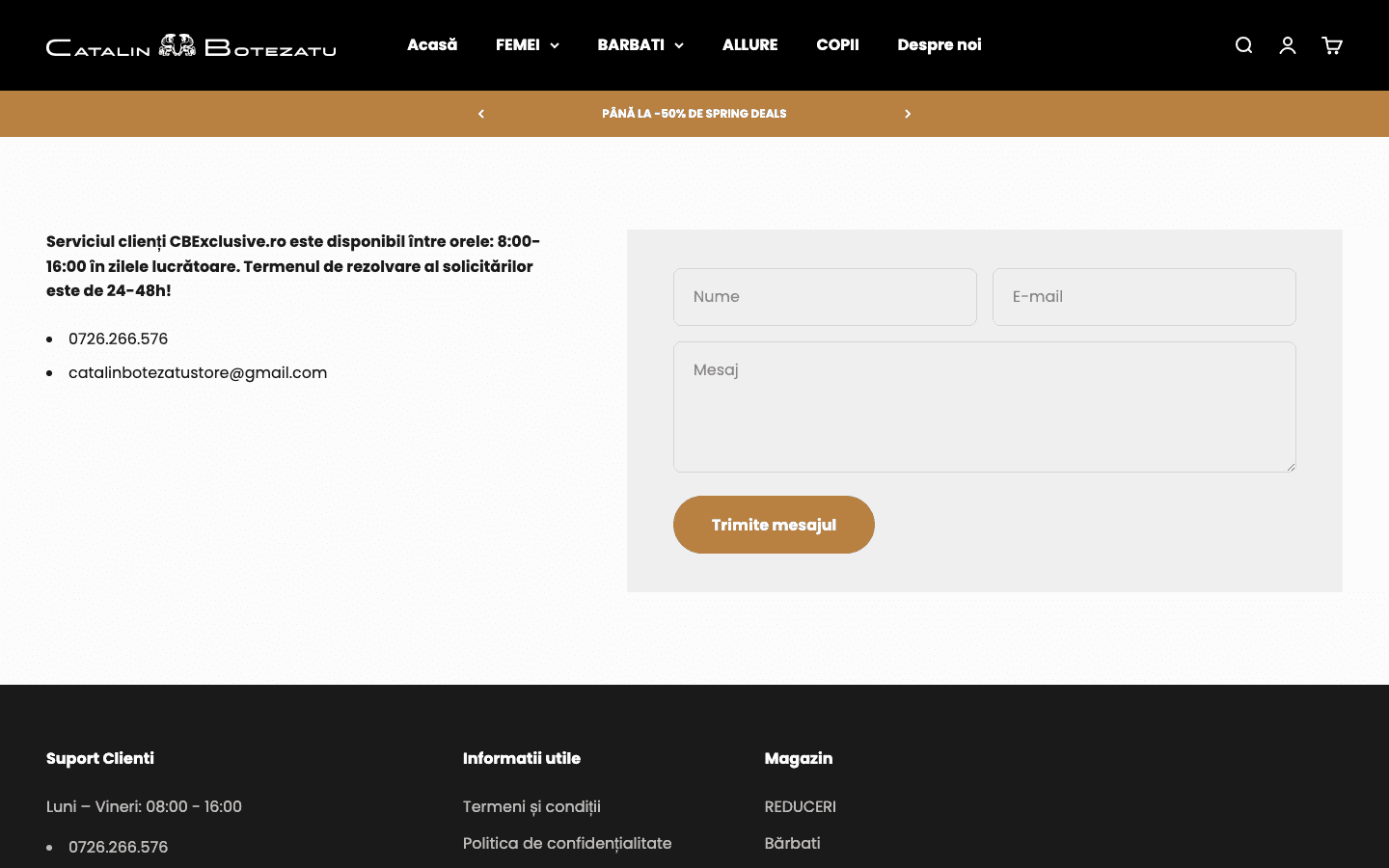Click the Suport Clienti footer heading
This screenshot has width=1389, height=868.
(x=100, y=758)
